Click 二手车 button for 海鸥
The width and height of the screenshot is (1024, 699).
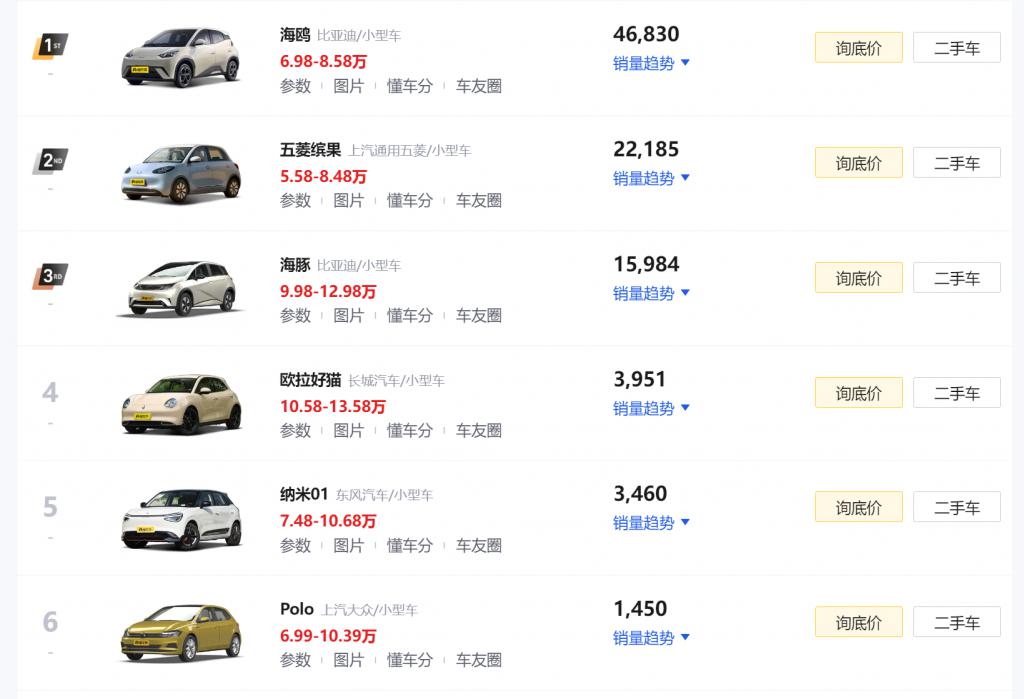click(956, 48)
